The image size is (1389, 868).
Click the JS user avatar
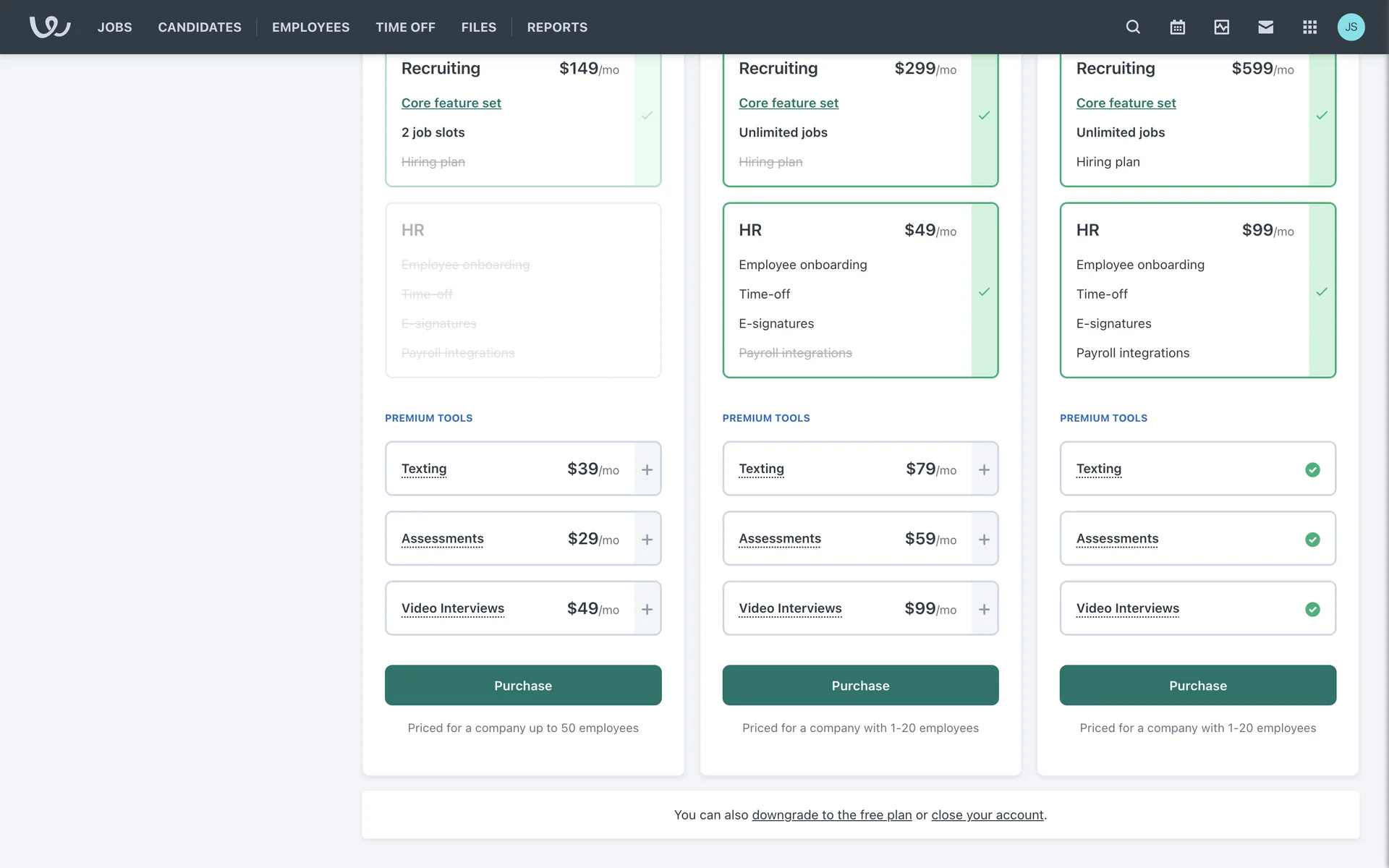[1351, 27]
